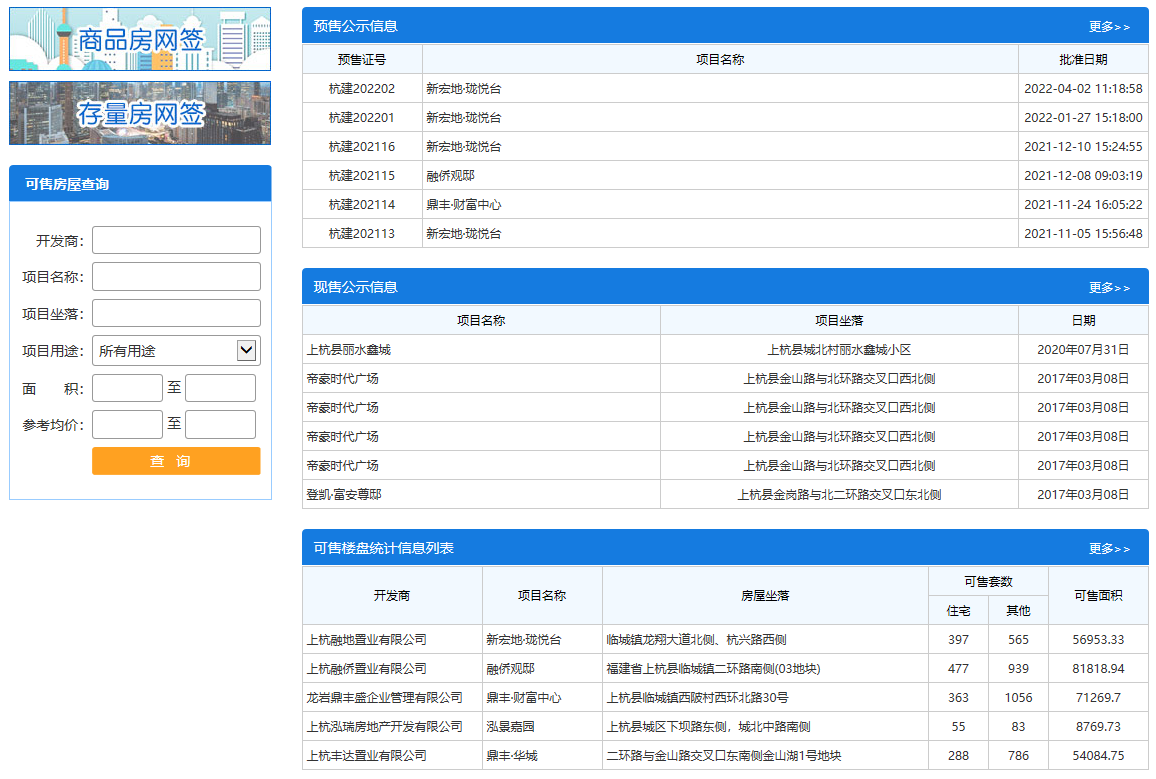This screenshot has width=1156, height=779.
Task: Open 鼎丰·财富中心 presale entry
Action: coord(464,205)
